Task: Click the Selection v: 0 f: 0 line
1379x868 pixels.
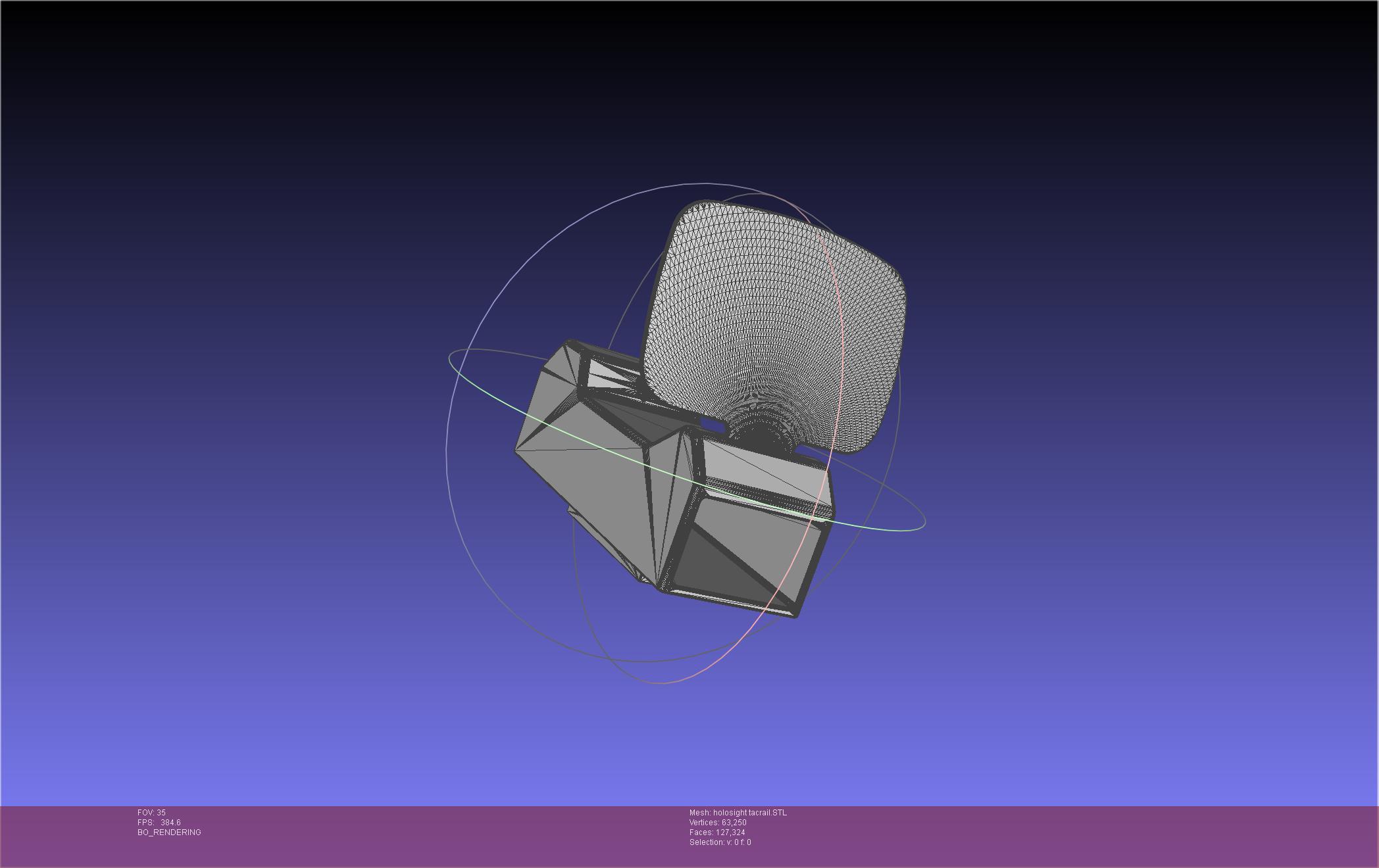Action: (720, 842)
